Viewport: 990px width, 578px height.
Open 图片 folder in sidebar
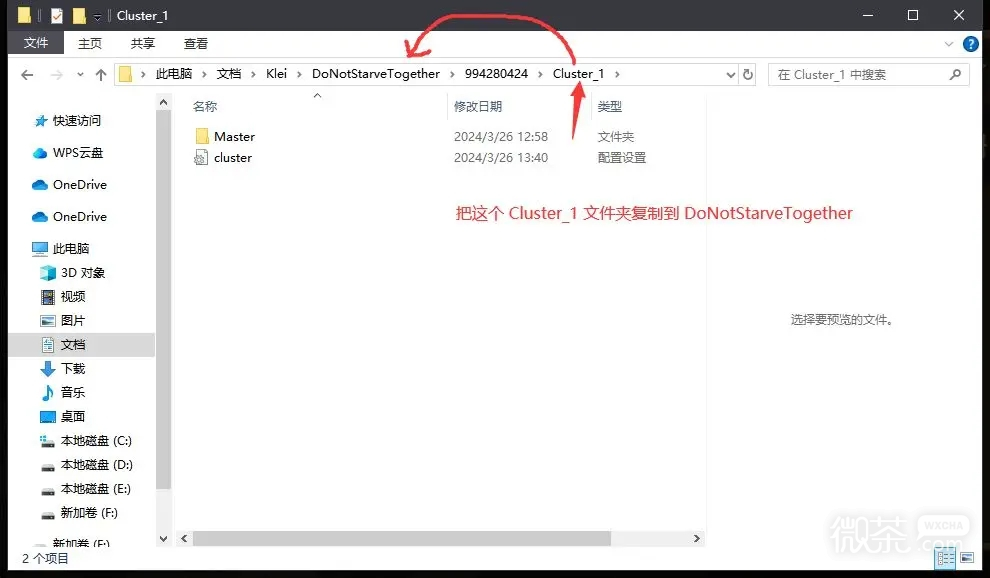pyautogui.click(x=73, y=321)
